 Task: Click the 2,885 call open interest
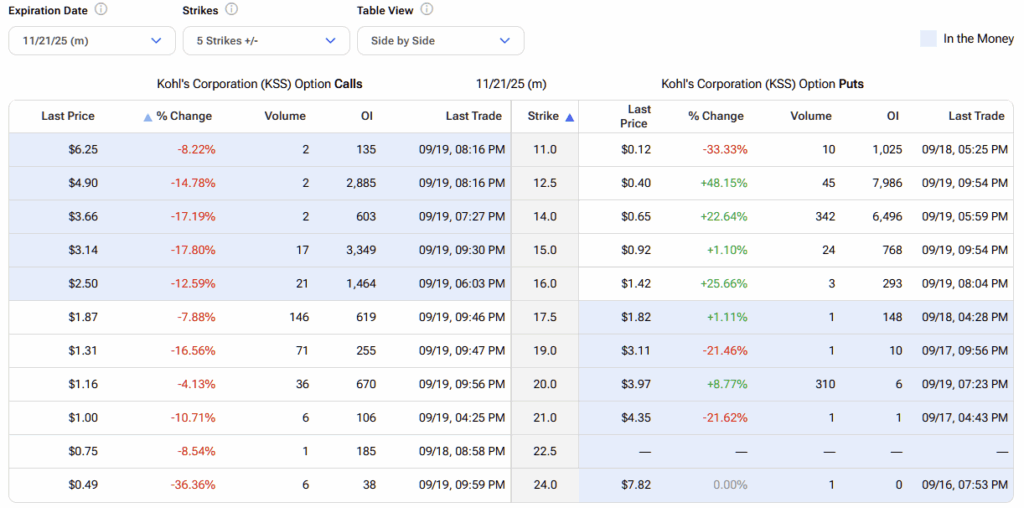click(362, 183)
